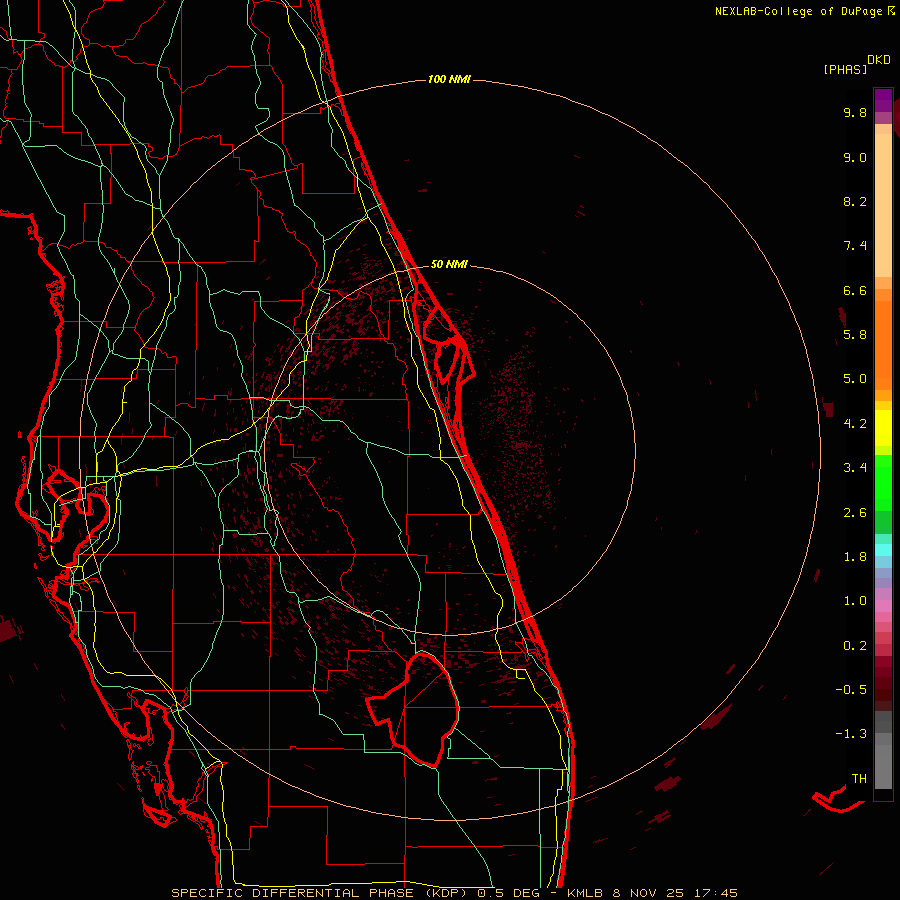Click the bright green color bar segment
The width and height of the screenshot is (900, 900).
click(x=883, y=483)
